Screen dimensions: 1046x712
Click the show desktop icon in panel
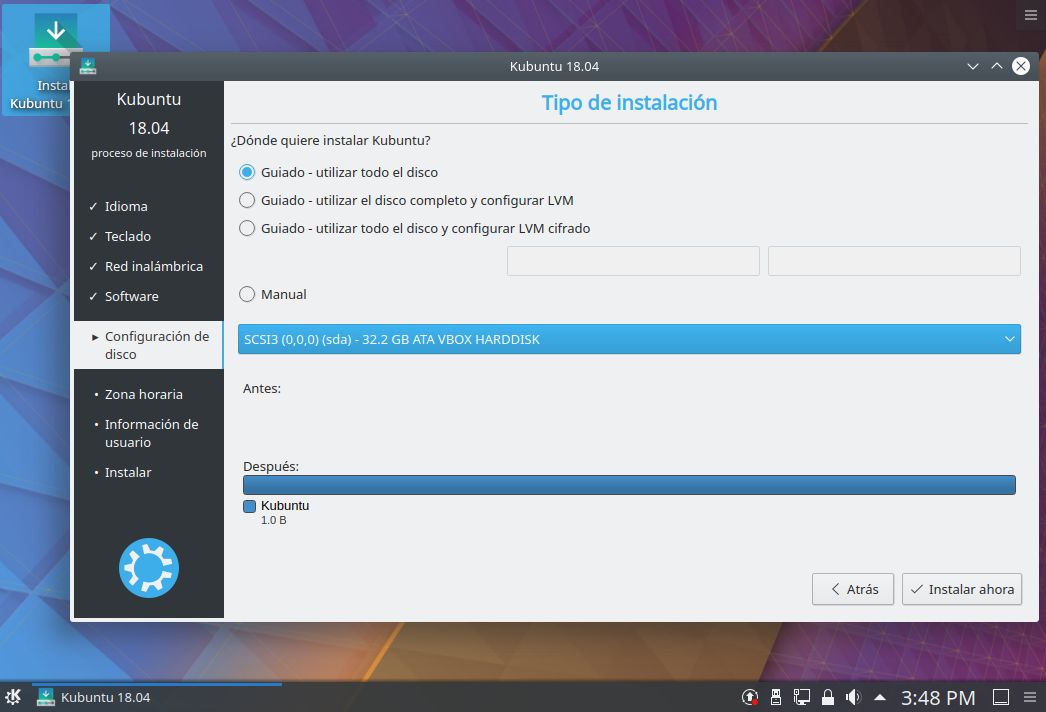[x=1001, y=697]
